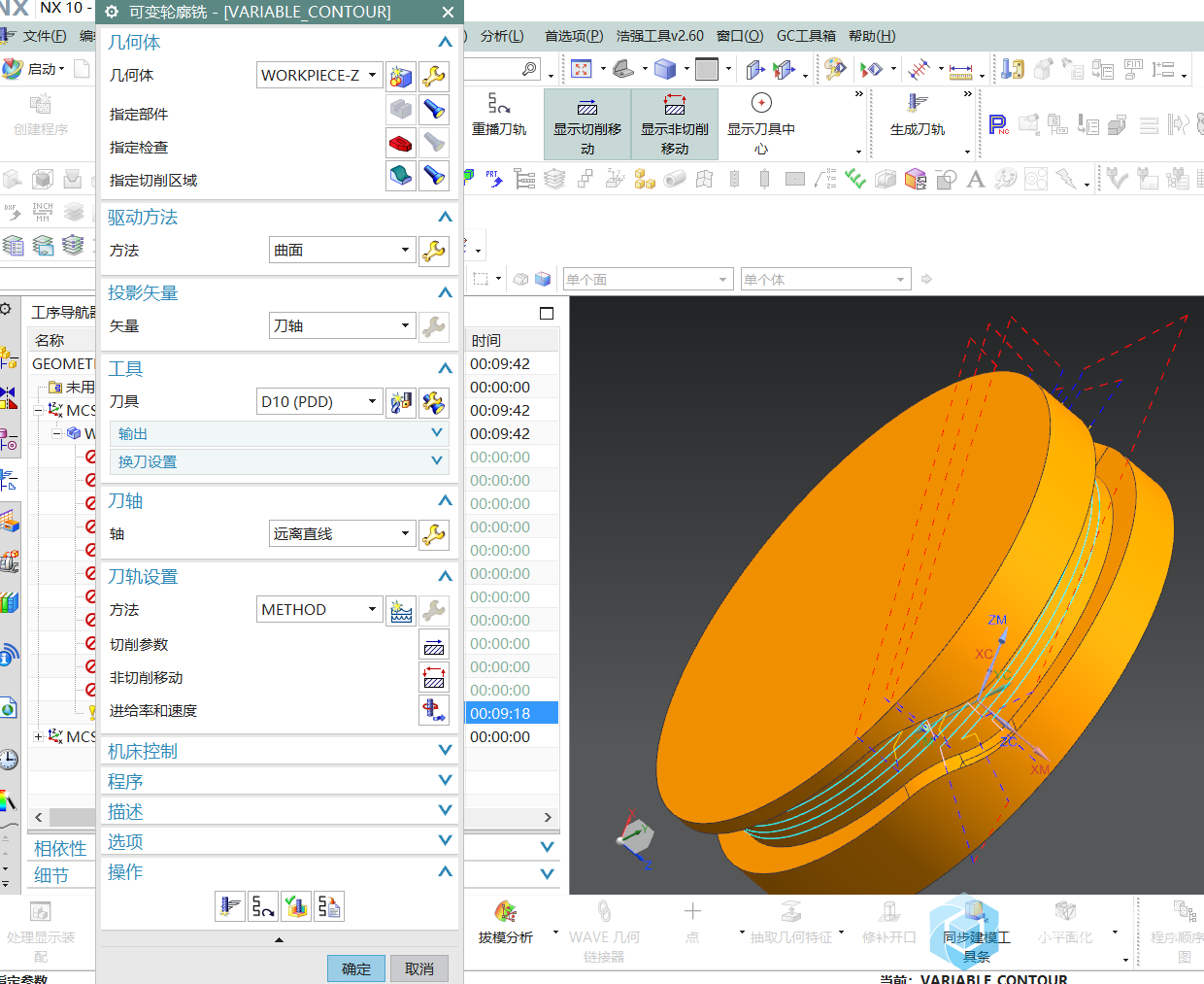The height and width of the screenshot is (984, 1204).
Task: List tool path icon in operation section
Action: pos(329,906)
